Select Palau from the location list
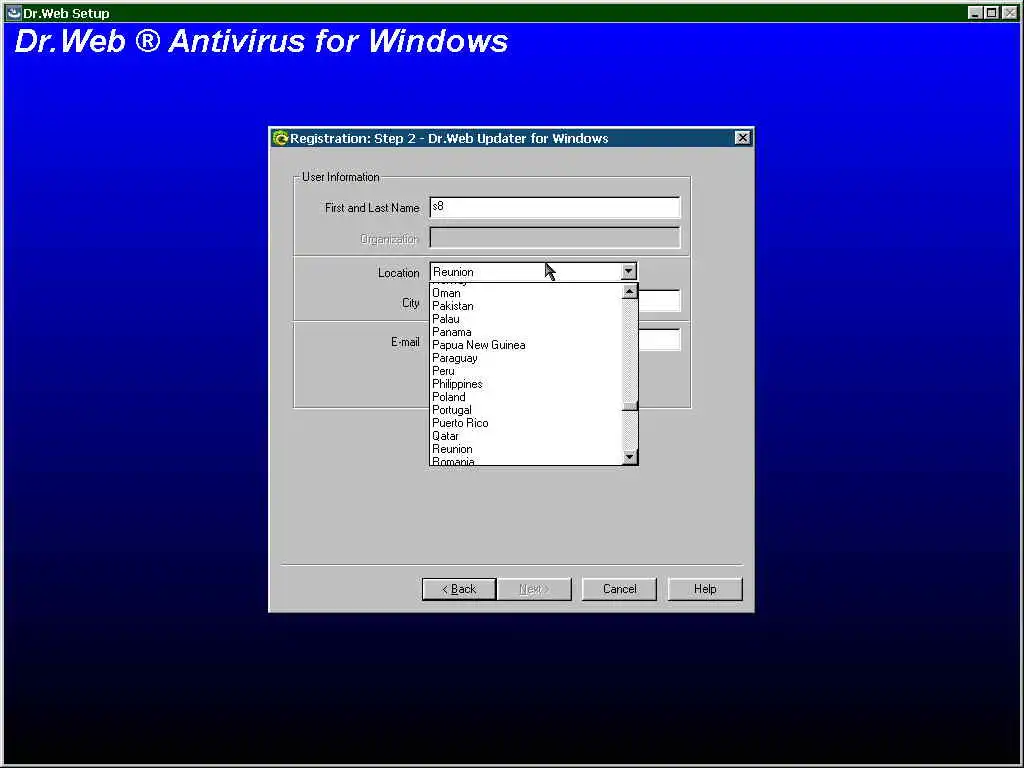The height and width of the screenshot is (768, 1024). click(x=526, y=319)
